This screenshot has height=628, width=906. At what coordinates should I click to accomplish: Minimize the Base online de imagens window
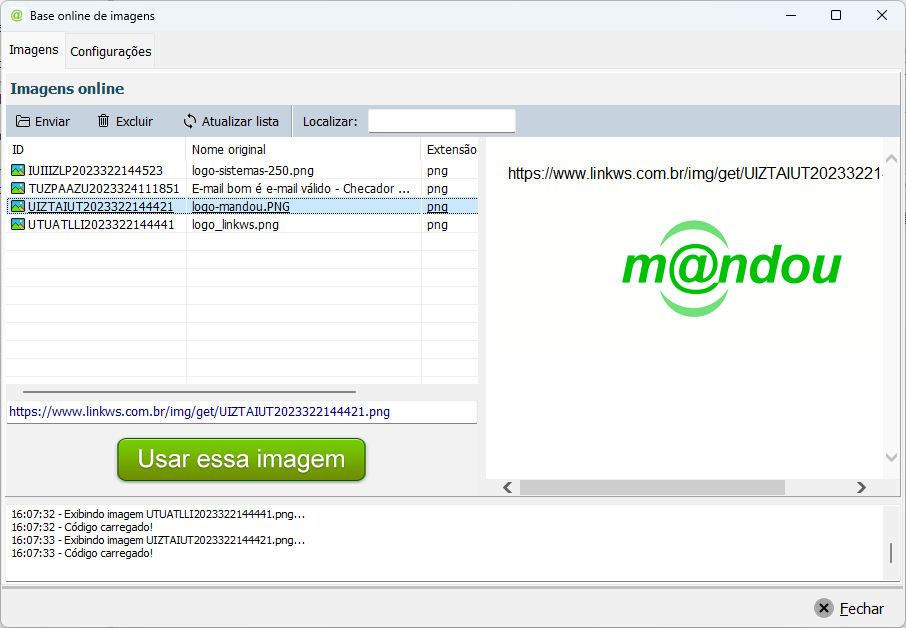click(791, 16)
